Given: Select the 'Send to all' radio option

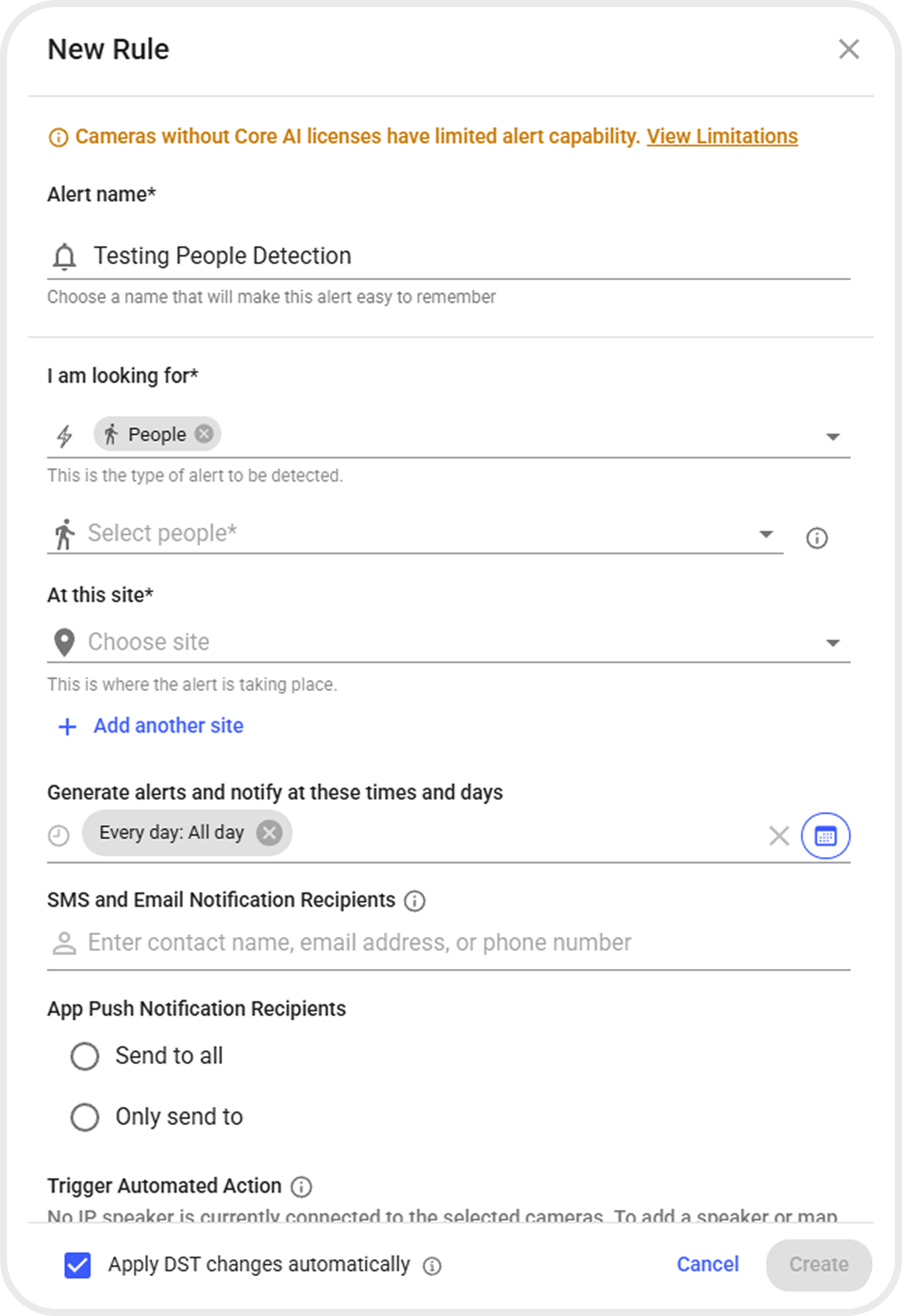Looking at the screenshot, I should pos(85,1056).
